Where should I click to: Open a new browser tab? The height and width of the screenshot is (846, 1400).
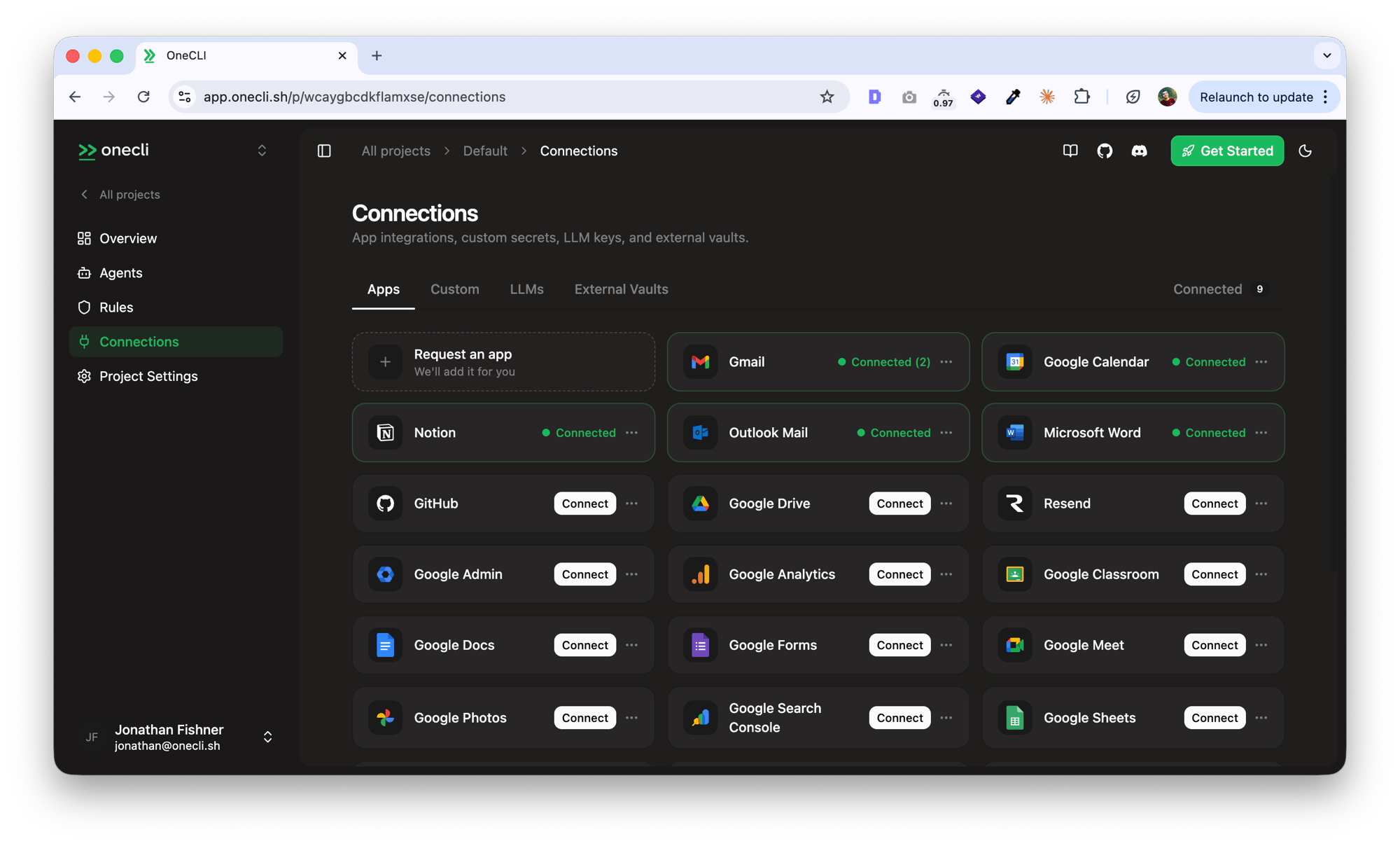377,55
